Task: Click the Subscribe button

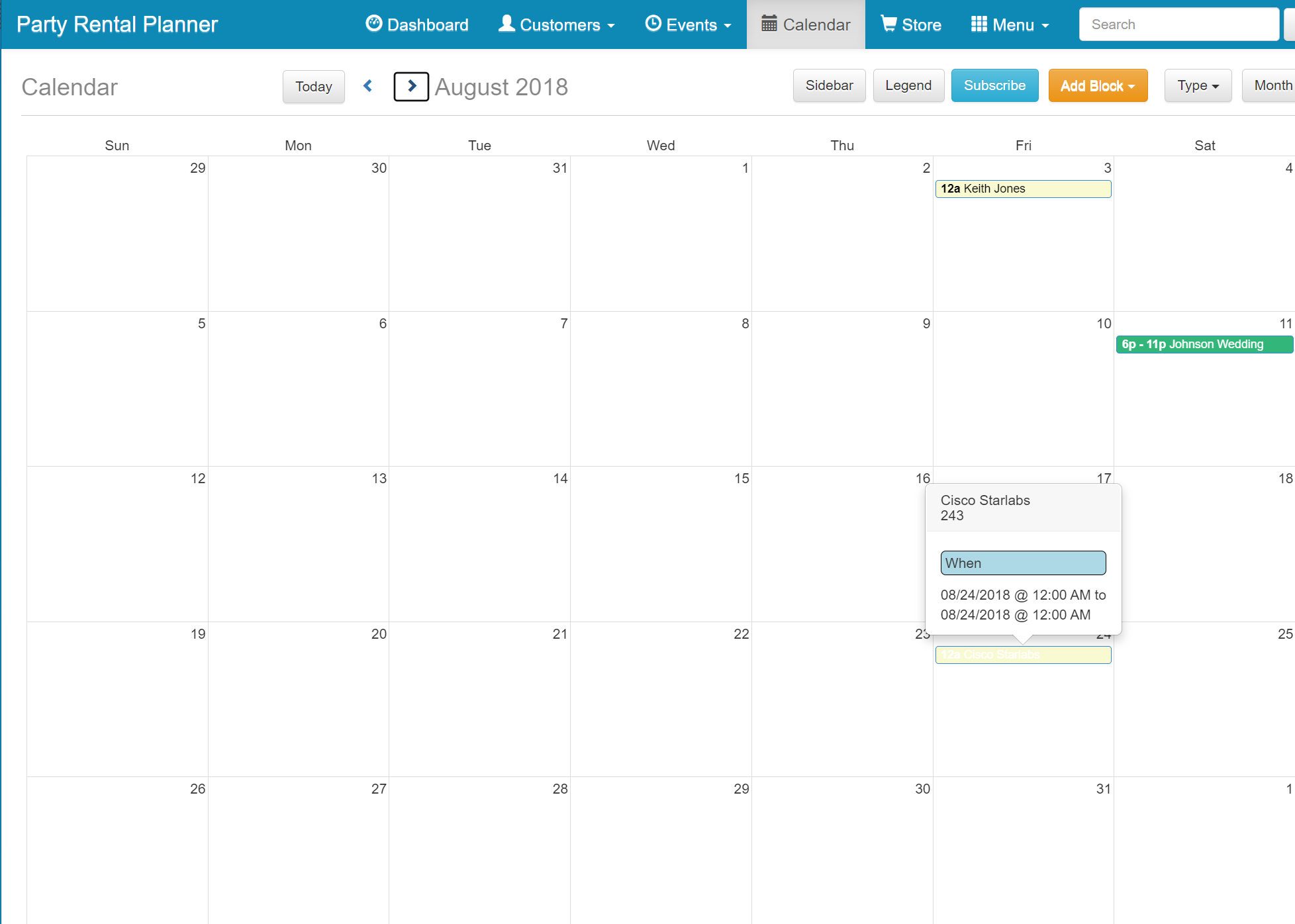Action: (995, 85)
